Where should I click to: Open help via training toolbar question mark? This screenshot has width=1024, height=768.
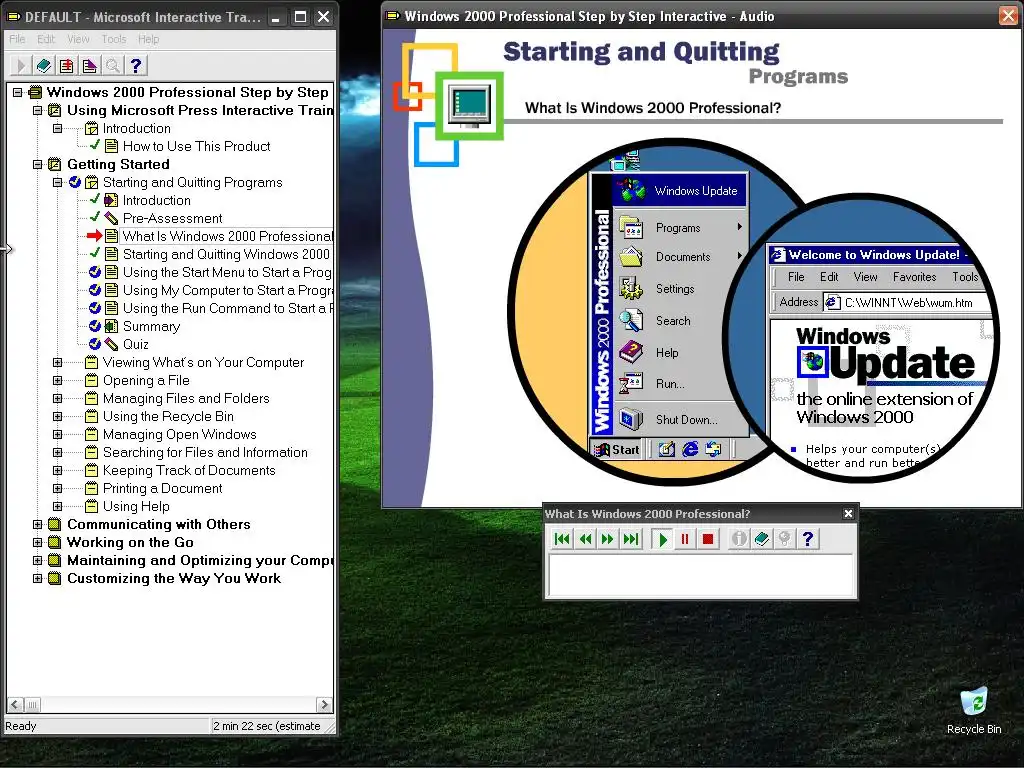coord(135,65)
